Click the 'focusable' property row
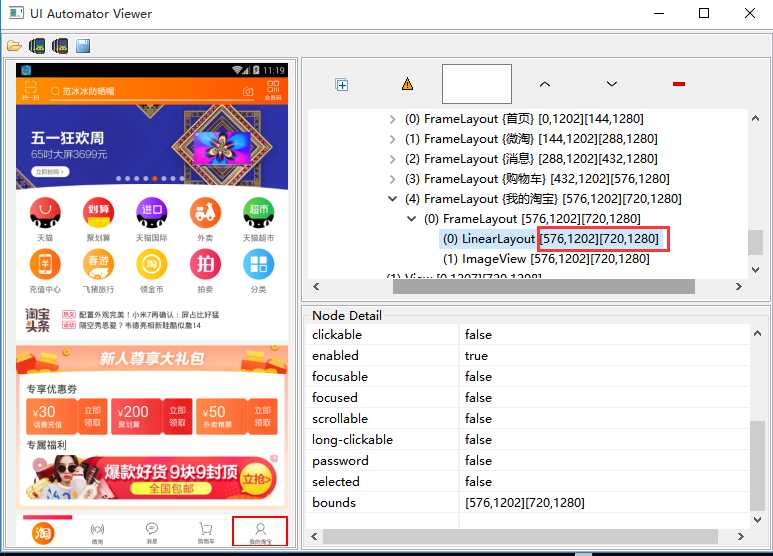This screenshot has width=773, height=556. [527, 377]
